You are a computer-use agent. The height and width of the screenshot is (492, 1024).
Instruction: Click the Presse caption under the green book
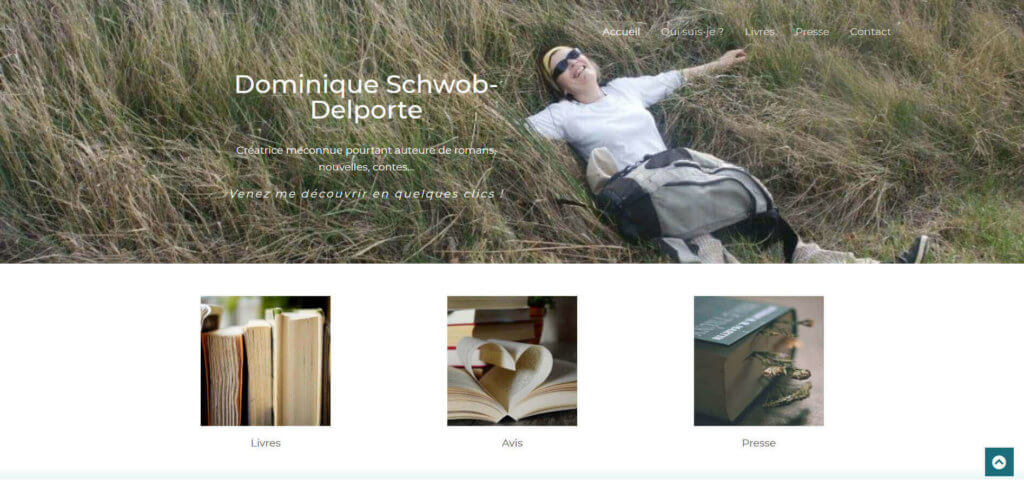(x=759, y=443)
